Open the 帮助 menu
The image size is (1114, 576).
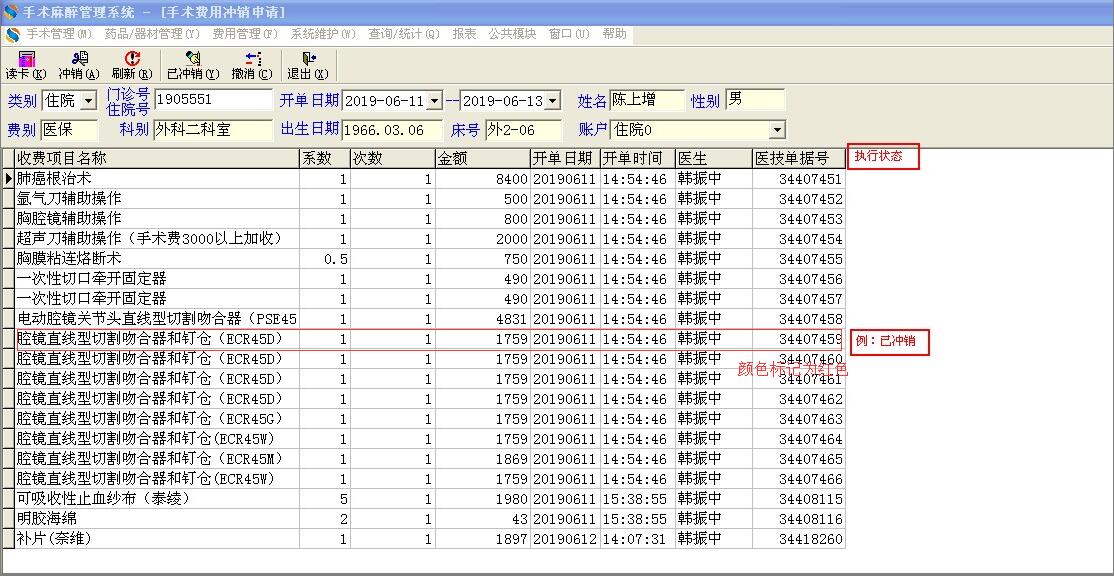(615, 33)
